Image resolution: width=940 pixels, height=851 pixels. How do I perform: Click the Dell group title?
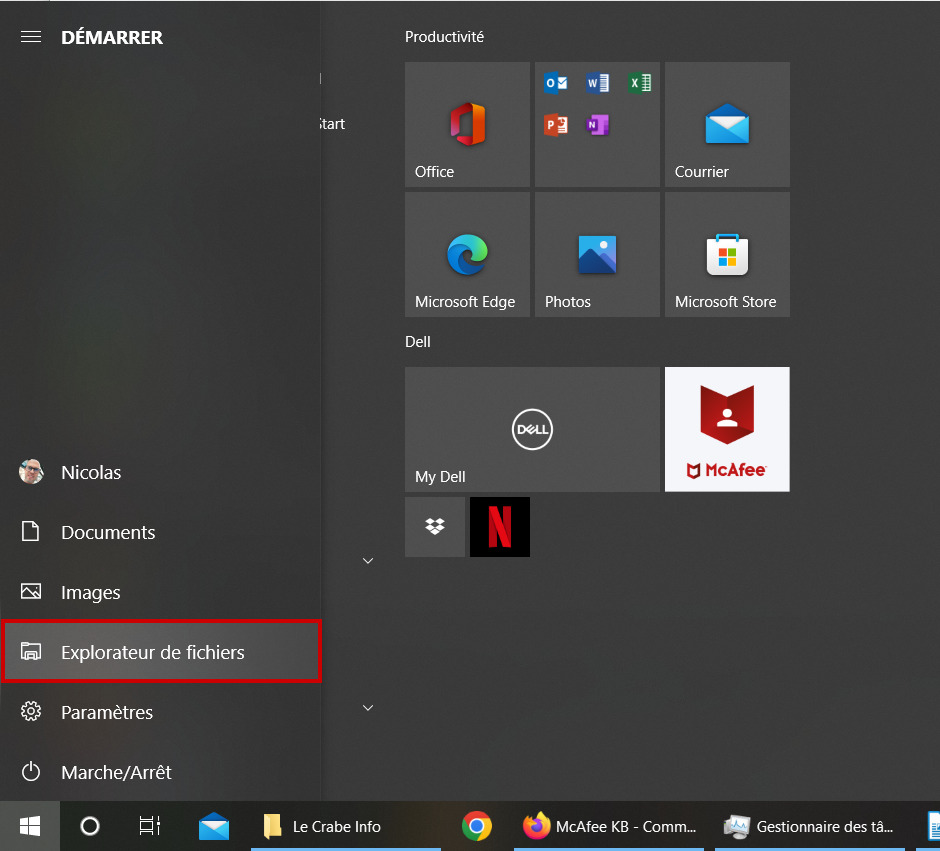418,342
